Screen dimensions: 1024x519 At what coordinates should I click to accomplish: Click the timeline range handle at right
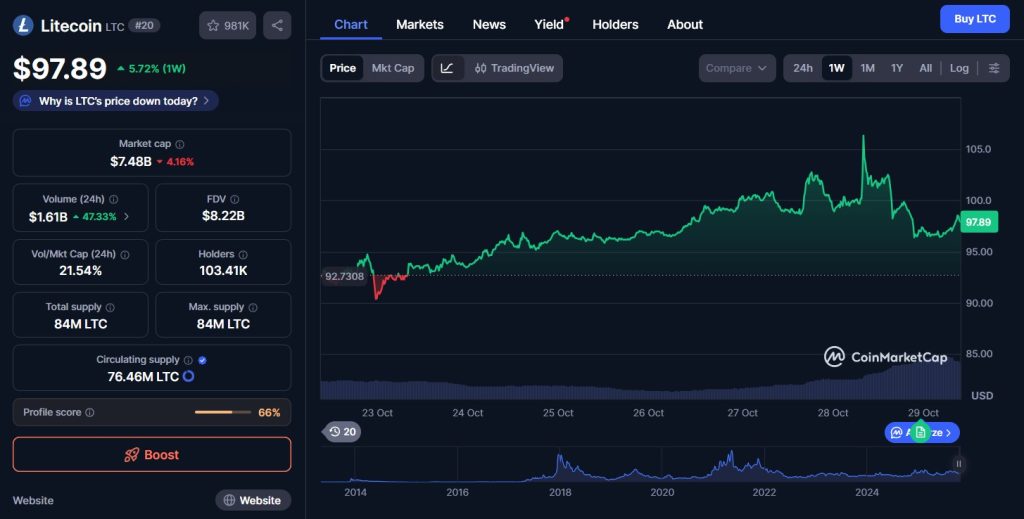point(958,464)
